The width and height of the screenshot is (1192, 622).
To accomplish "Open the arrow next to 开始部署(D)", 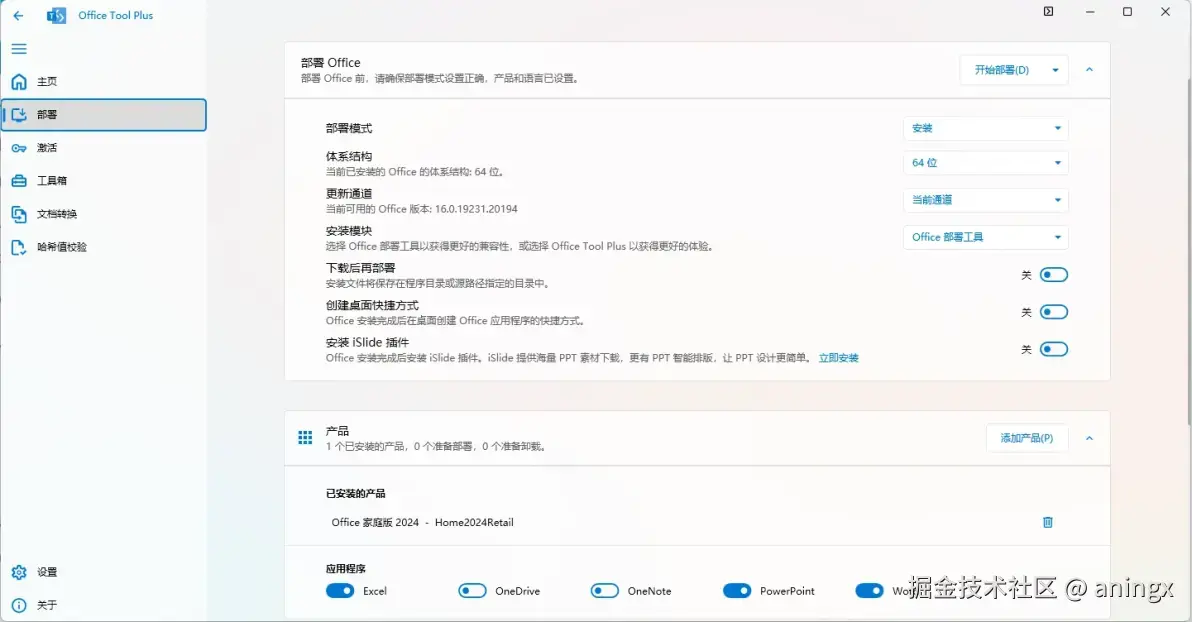I will click(x=1055, y=70).
